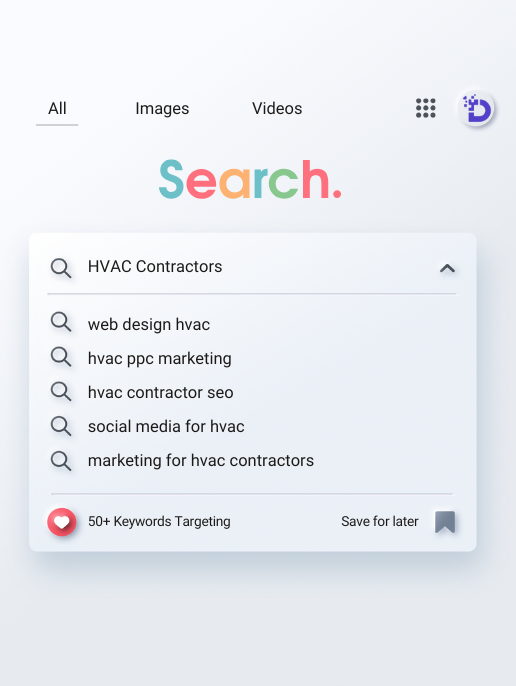The width and height of the screenshot is (516, 686).
Task: Click the search icon next to web design hvac
Action: pos(61,322)
